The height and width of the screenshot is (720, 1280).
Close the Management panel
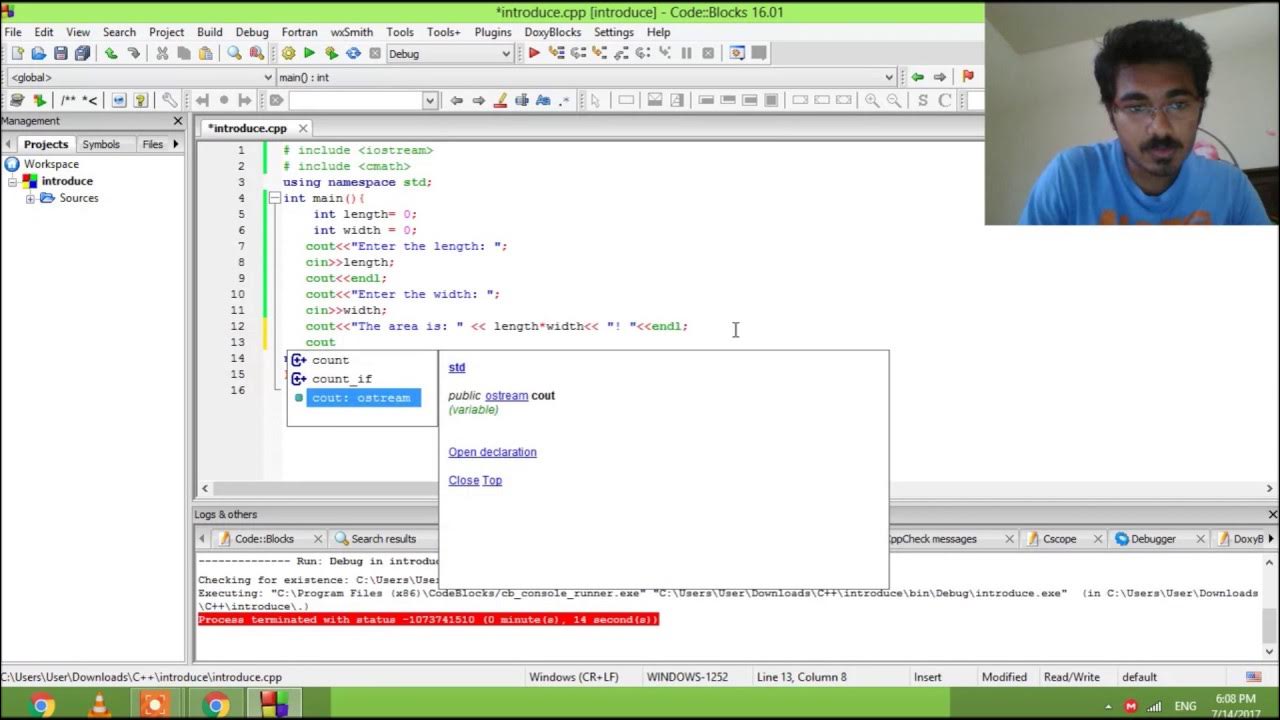coord(178,121)
